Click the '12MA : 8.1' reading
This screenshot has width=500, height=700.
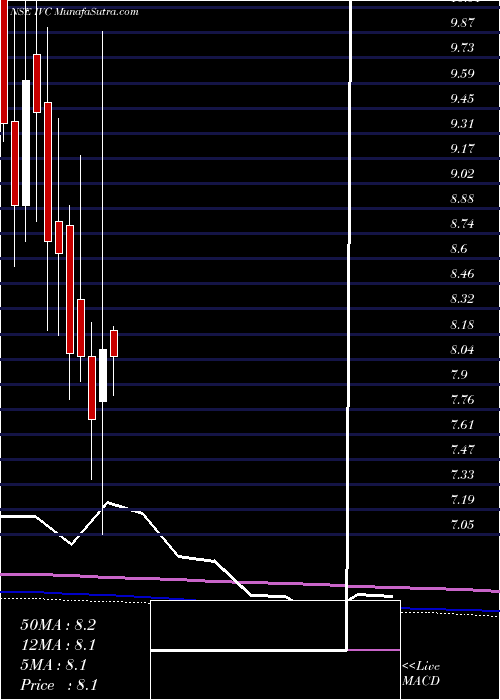point(58,645)
